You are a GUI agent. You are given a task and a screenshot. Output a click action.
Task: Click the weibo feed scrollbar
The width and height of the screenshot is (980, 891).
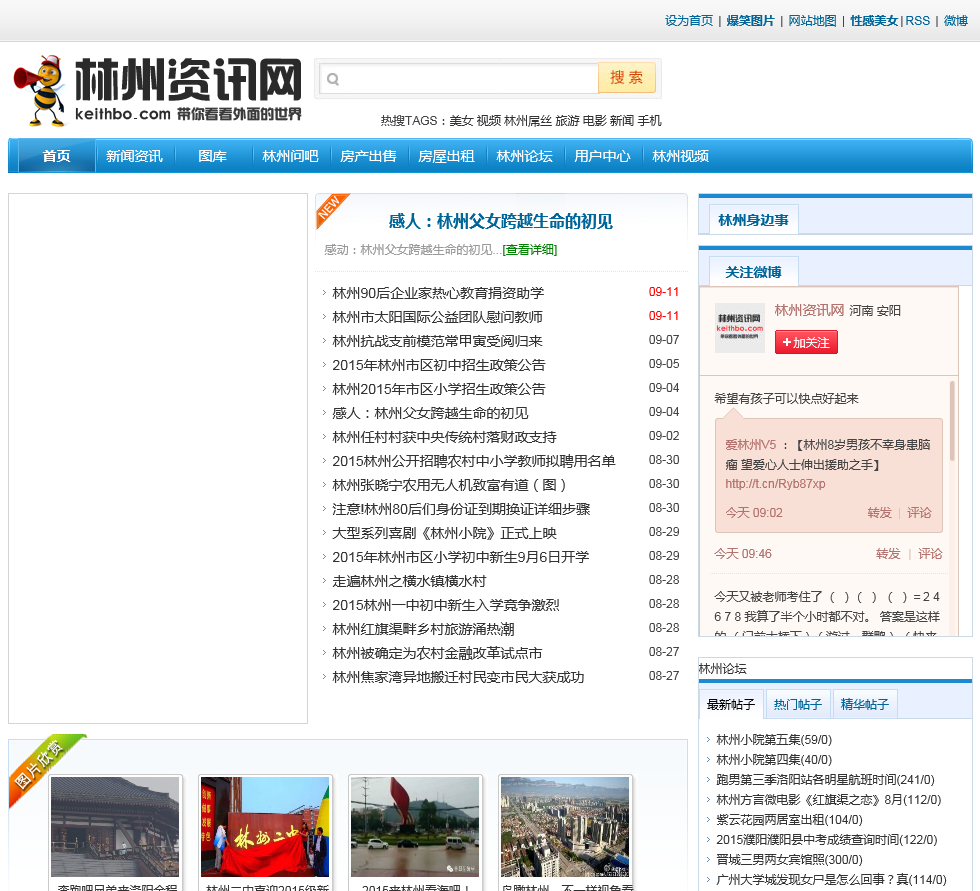tap(952, 422)
